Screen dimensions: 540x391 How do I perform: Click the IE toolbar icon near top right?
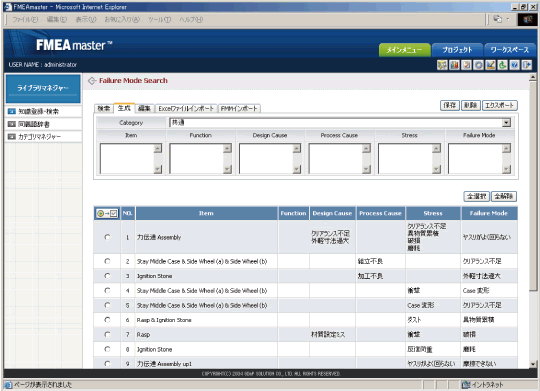(x=497, y=19)
